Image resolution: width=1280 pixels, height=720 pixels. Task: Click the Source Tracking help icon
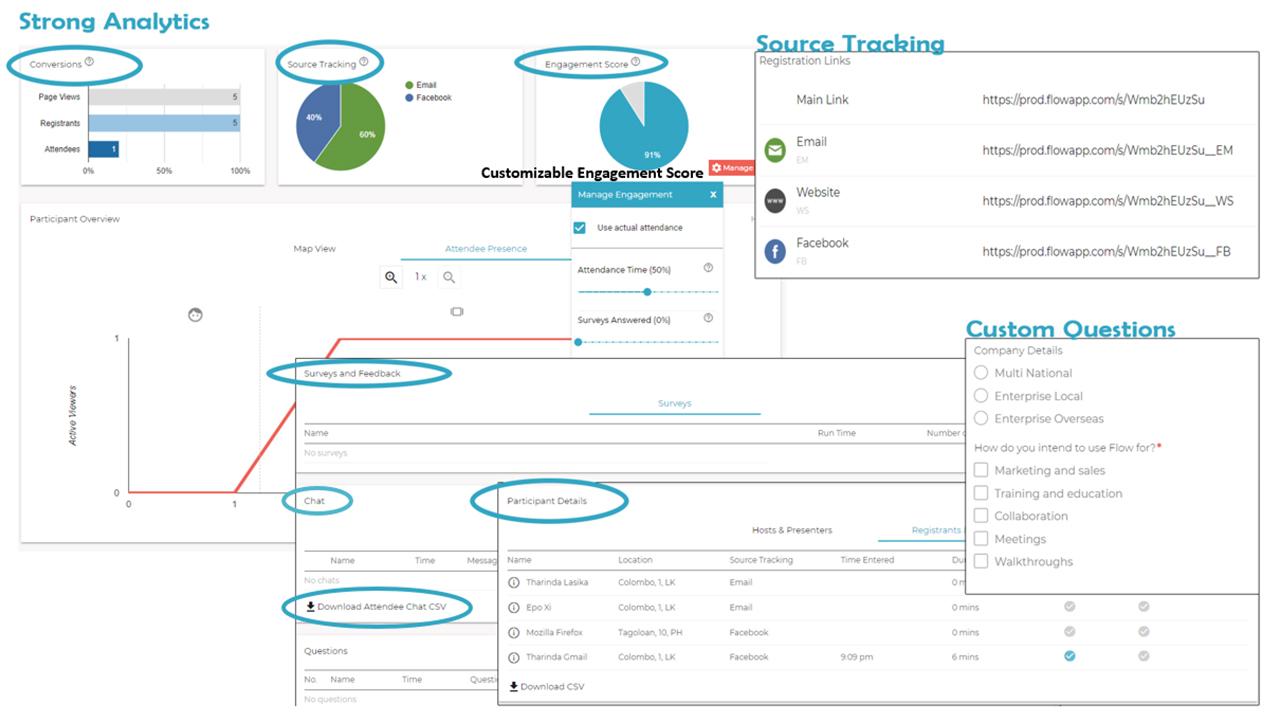pos(365,62)
